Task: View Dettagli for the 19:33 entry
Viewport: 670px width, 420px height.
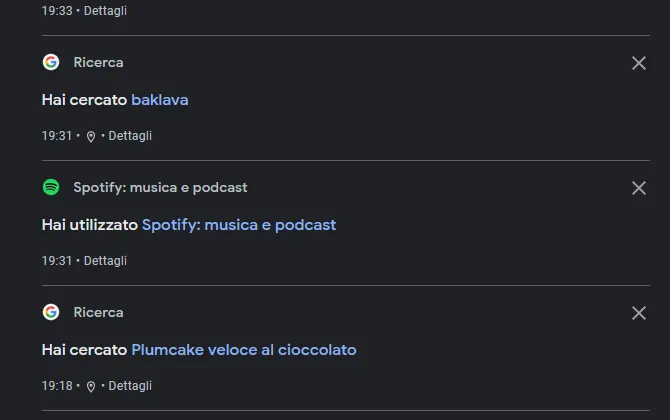Action: tap(105, 11)
